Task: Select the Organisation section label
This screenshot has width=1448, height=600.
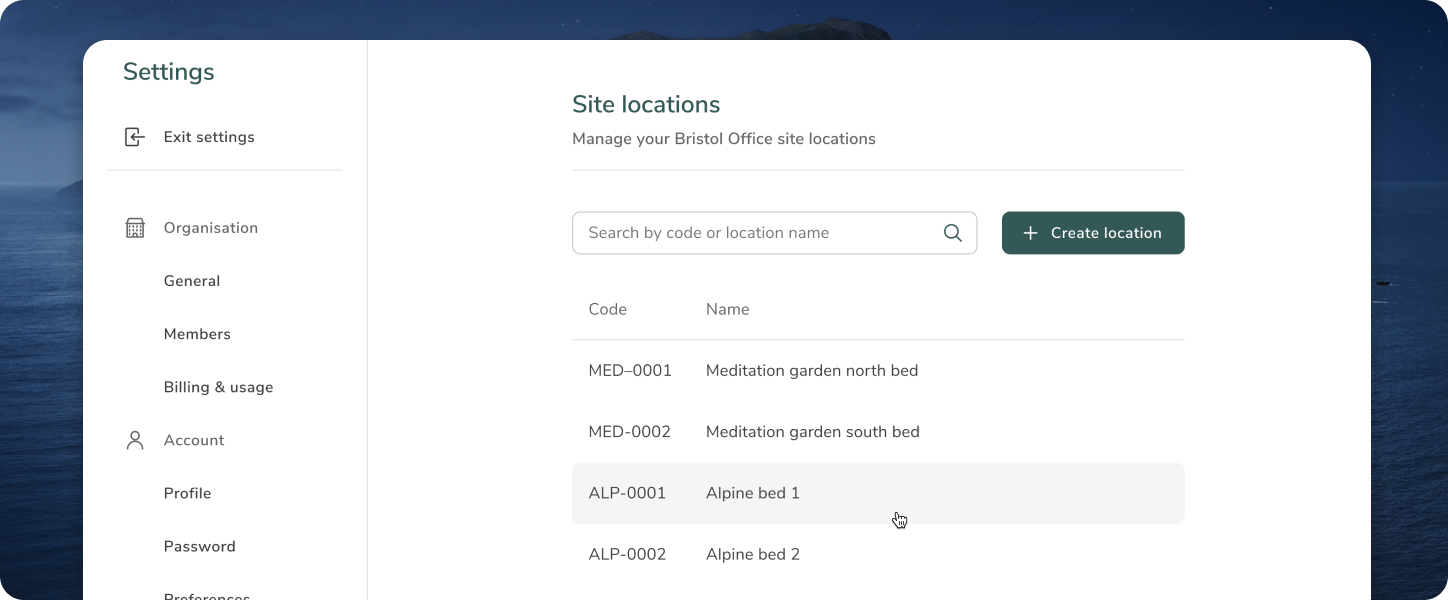Action: click(x=211, y=228)
